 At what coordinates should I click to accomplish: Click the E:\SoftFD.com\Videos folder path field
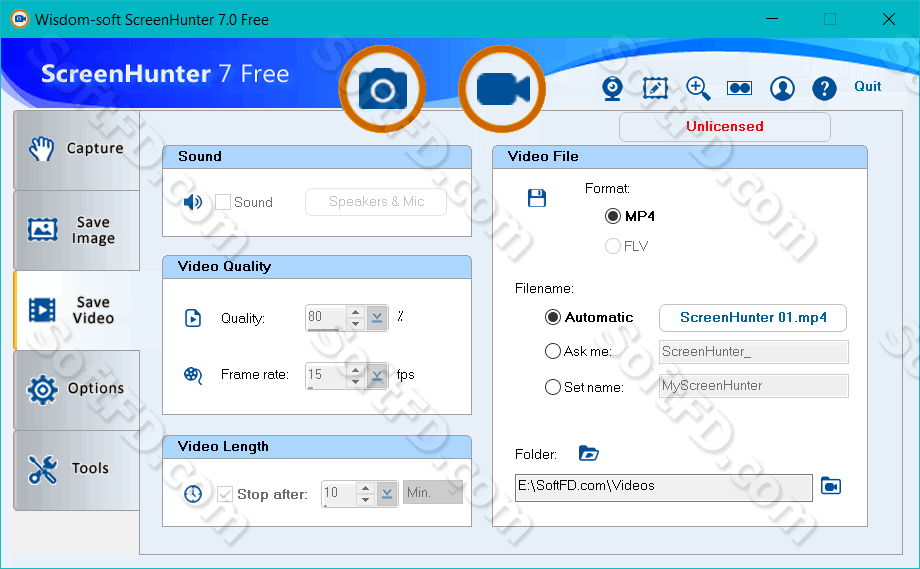pos(664,487)
